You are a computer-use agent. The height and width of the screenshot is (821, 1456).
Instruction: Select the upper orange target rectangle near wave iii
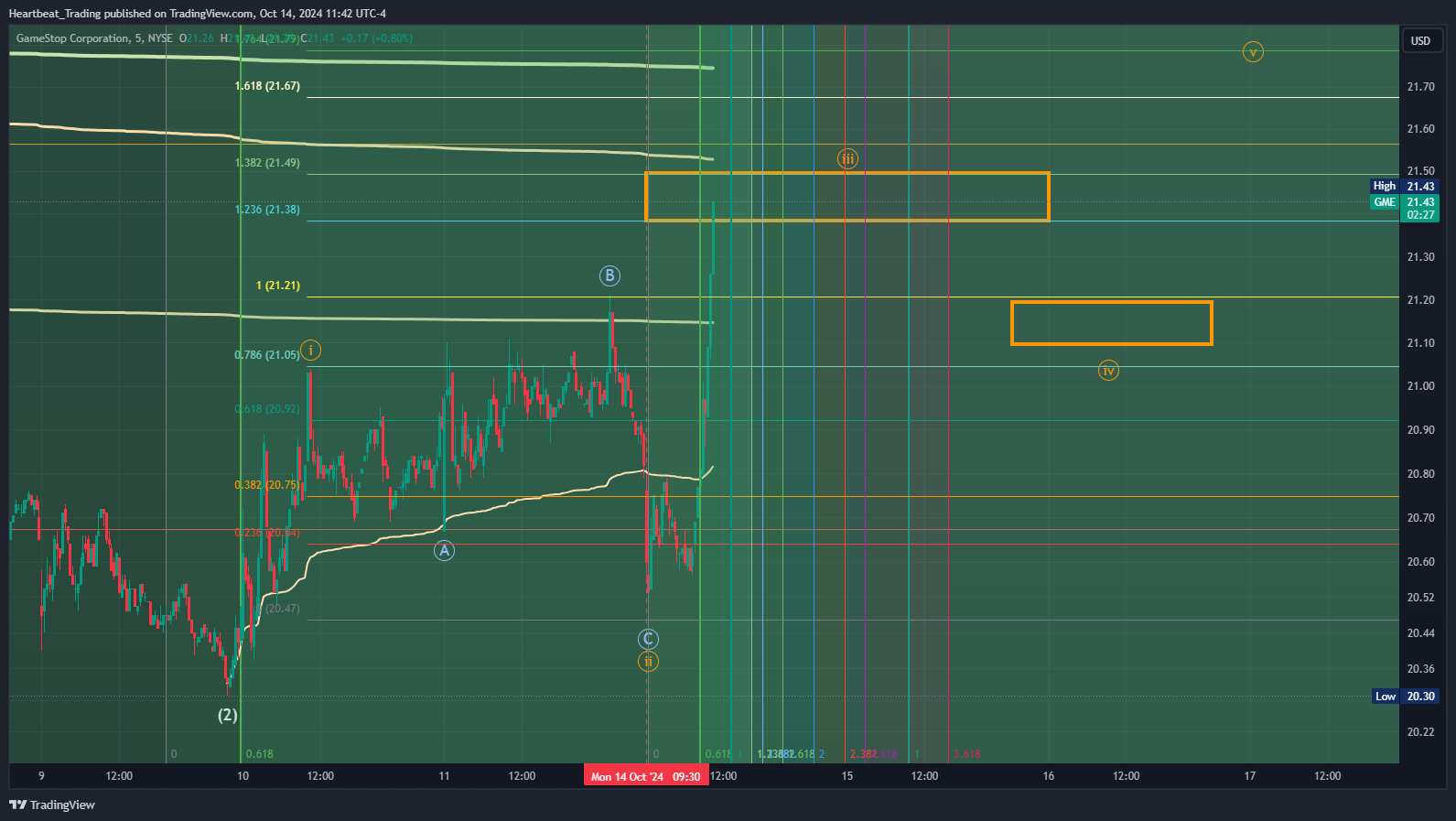[x=847, y=197]
